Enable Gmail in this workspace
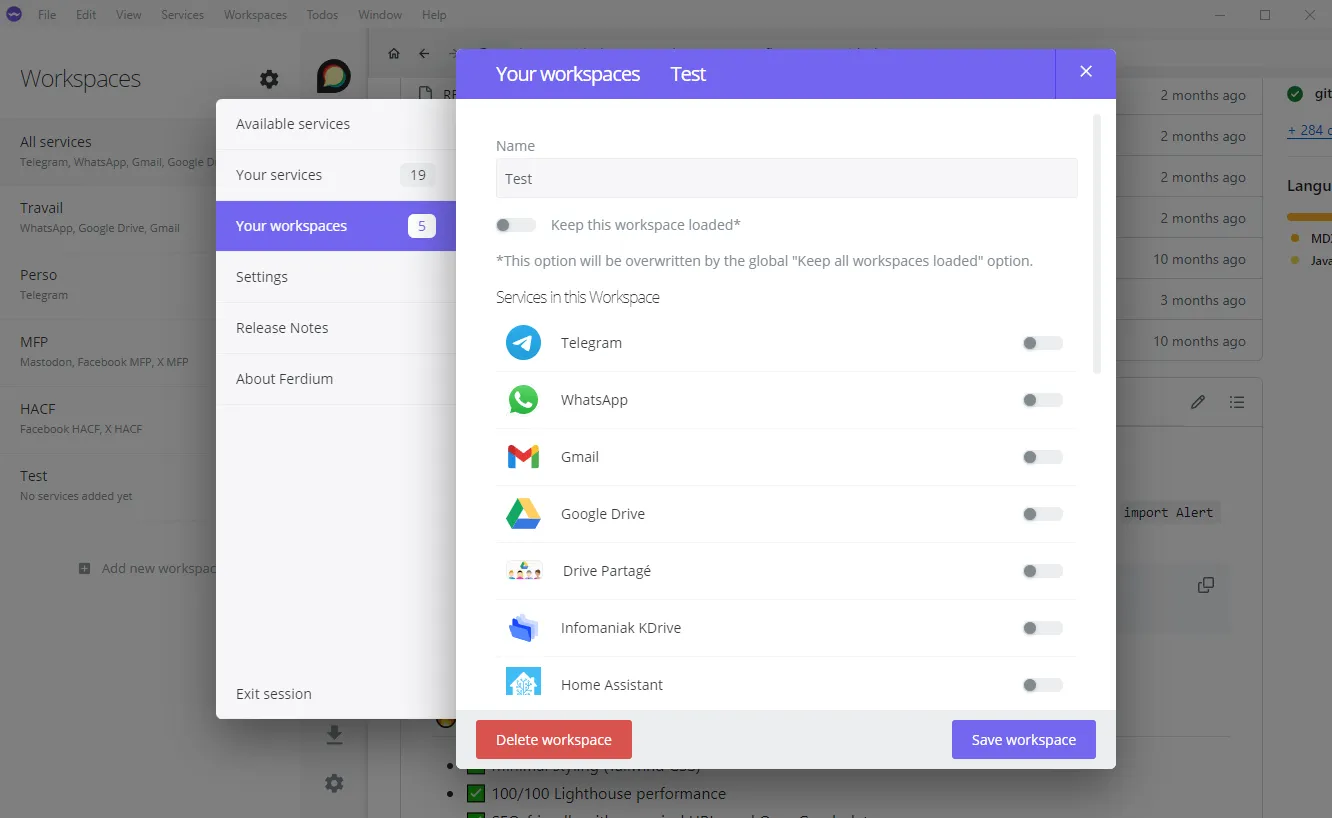Screen dimensions: 1332x818 tap(1042, 457)
